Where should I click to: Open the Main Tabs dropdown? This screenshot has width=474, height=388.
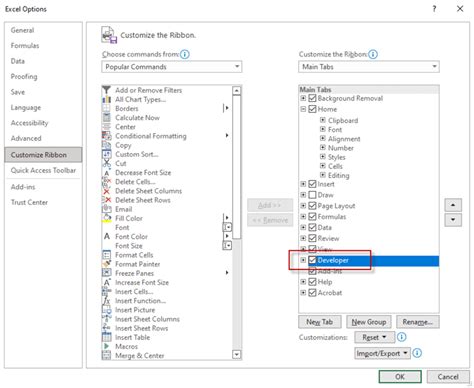pyautogui.click(x=369, y=67)
